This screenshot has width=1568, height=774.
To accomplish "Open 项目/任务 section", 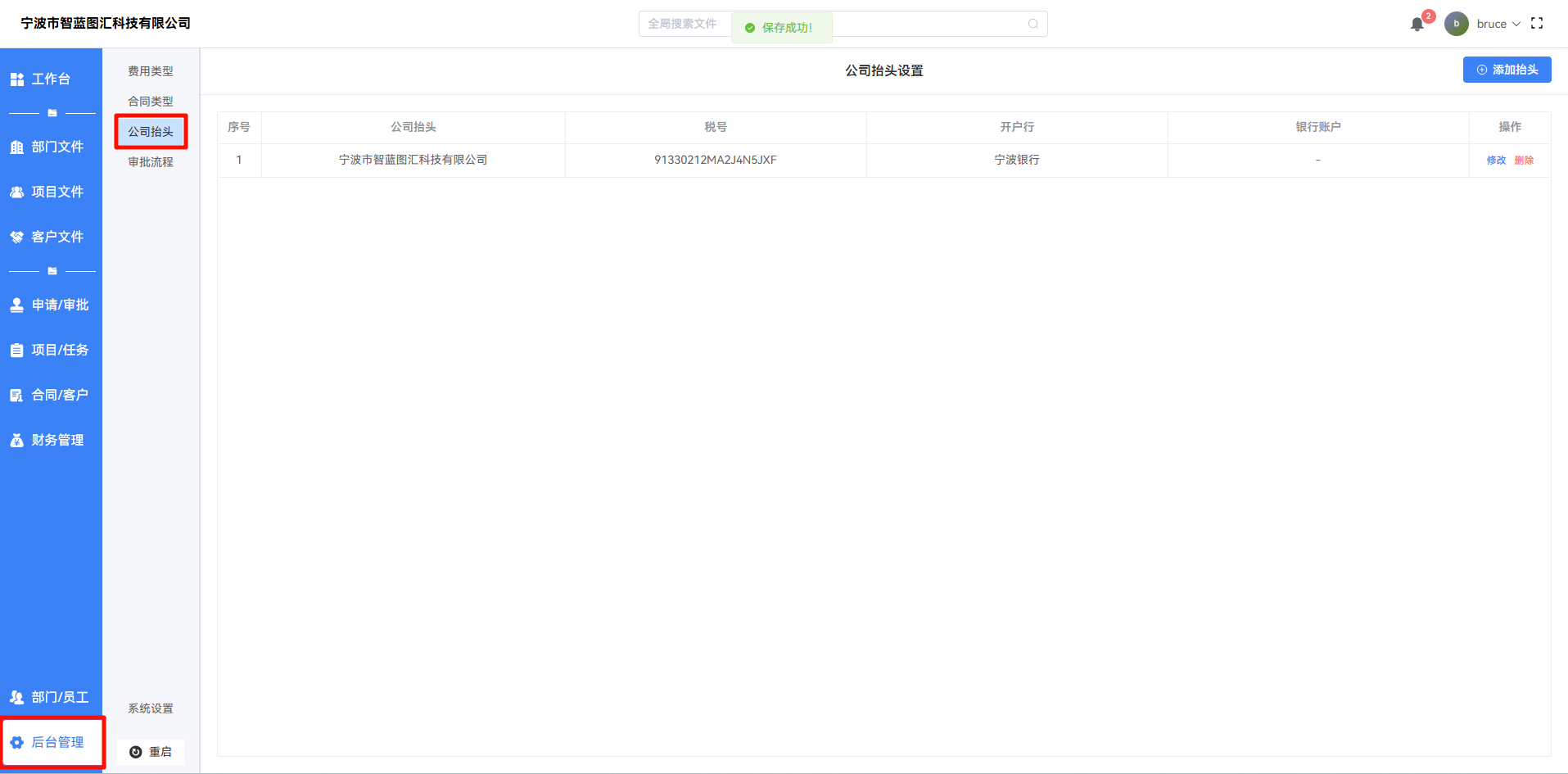I will click(51, 350).
